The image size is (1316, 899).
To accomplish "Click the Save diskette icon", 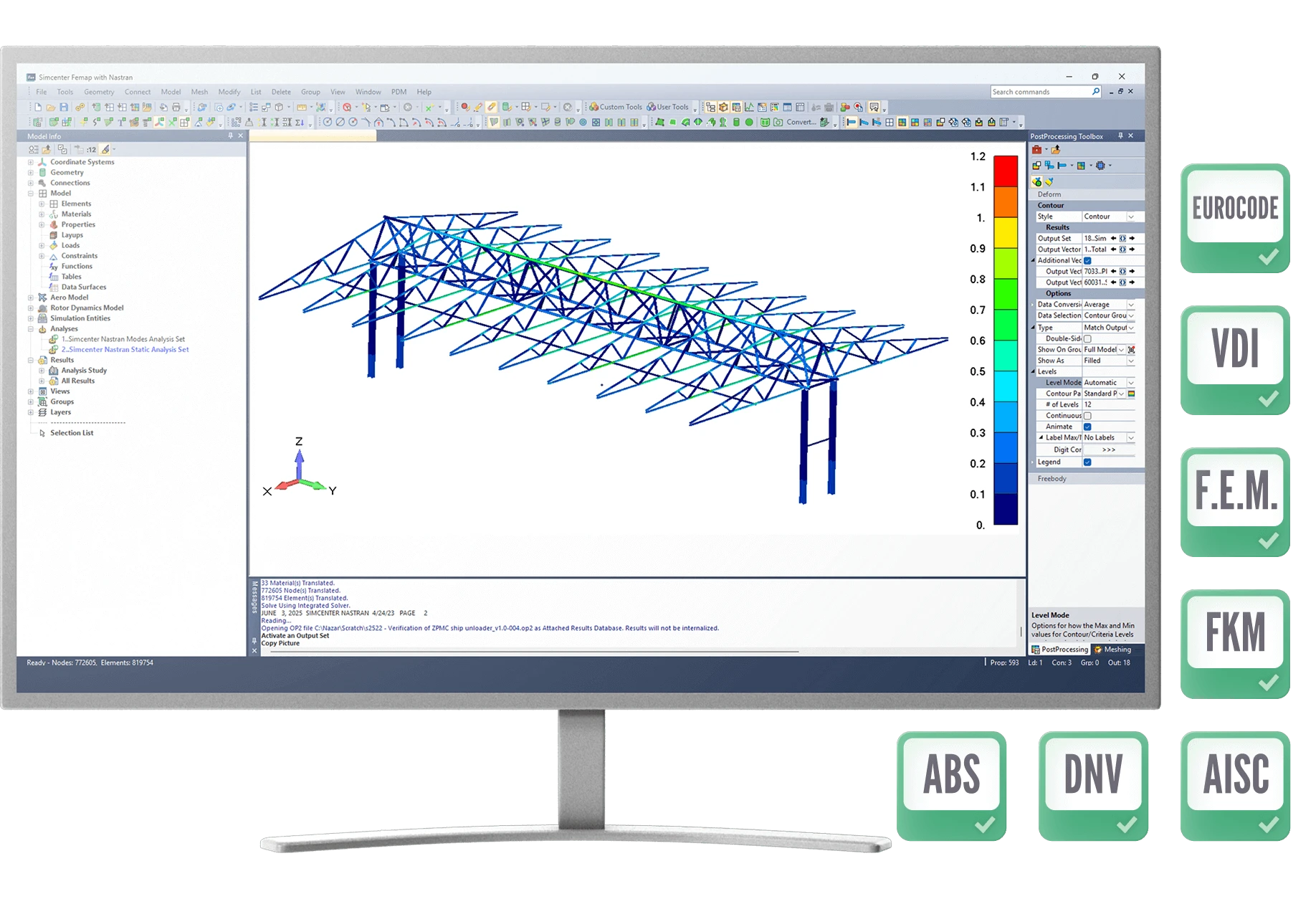I will pos(64,107).
